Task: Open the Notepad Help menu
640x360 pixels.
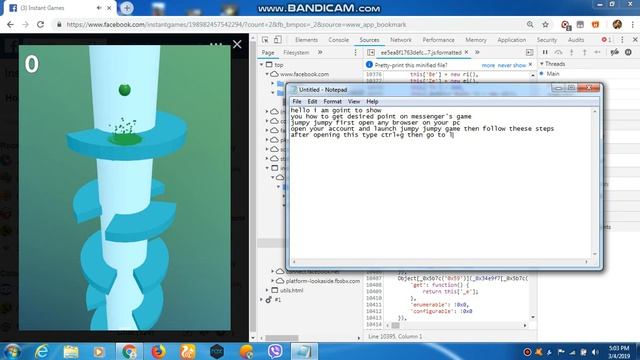Action: coord(372,101)
